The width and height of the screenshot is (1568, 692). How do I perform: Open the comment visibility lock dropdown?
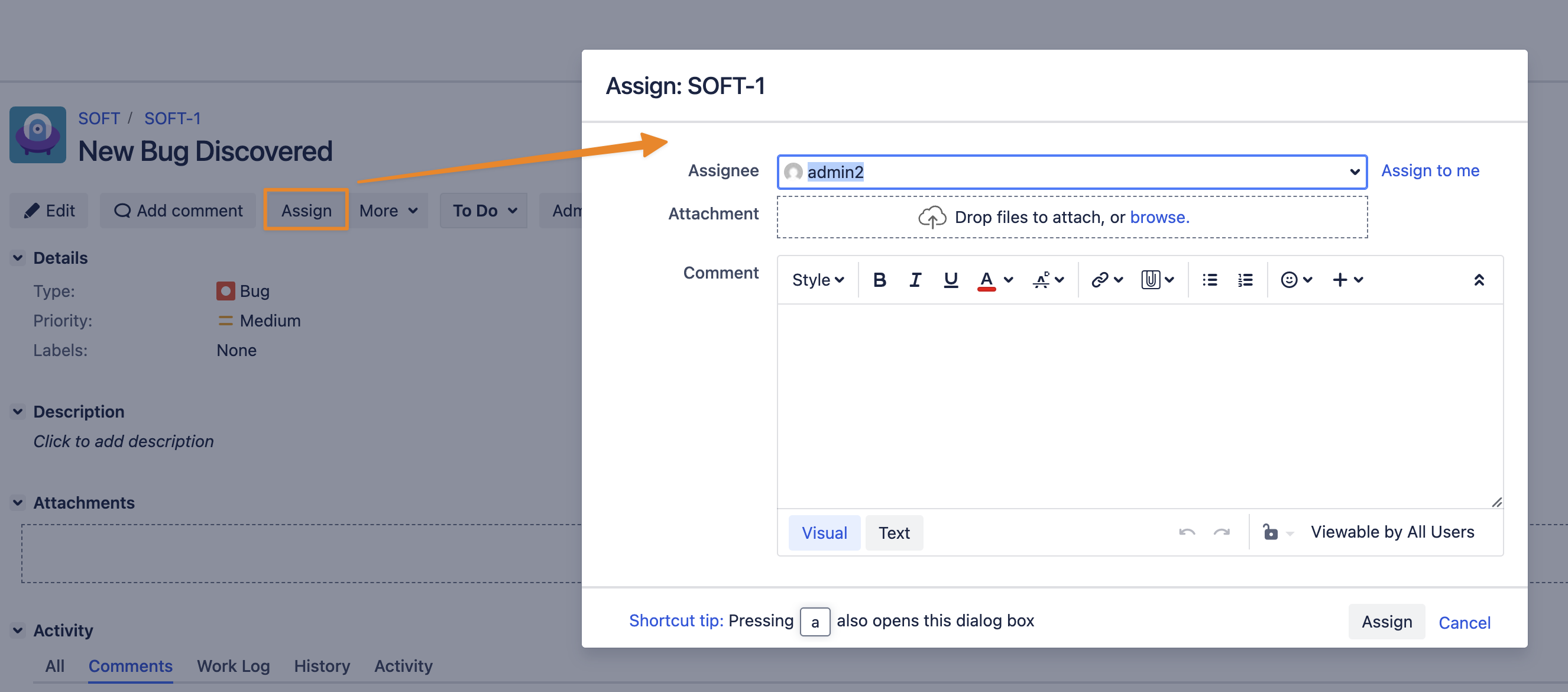(1277, 532)
